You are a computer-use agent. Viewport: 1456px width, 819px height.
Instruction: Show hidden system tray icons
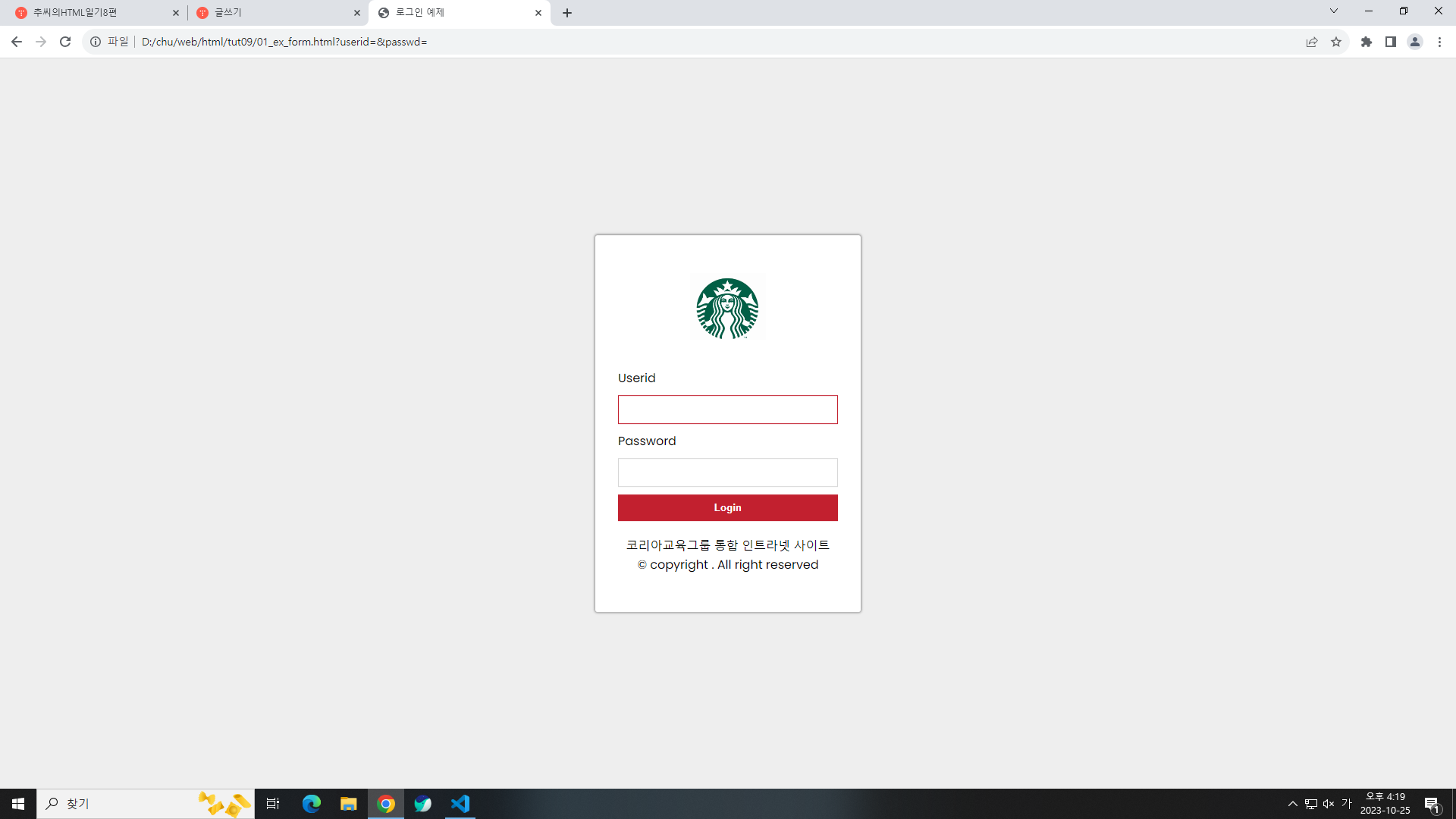point(1292,804)
